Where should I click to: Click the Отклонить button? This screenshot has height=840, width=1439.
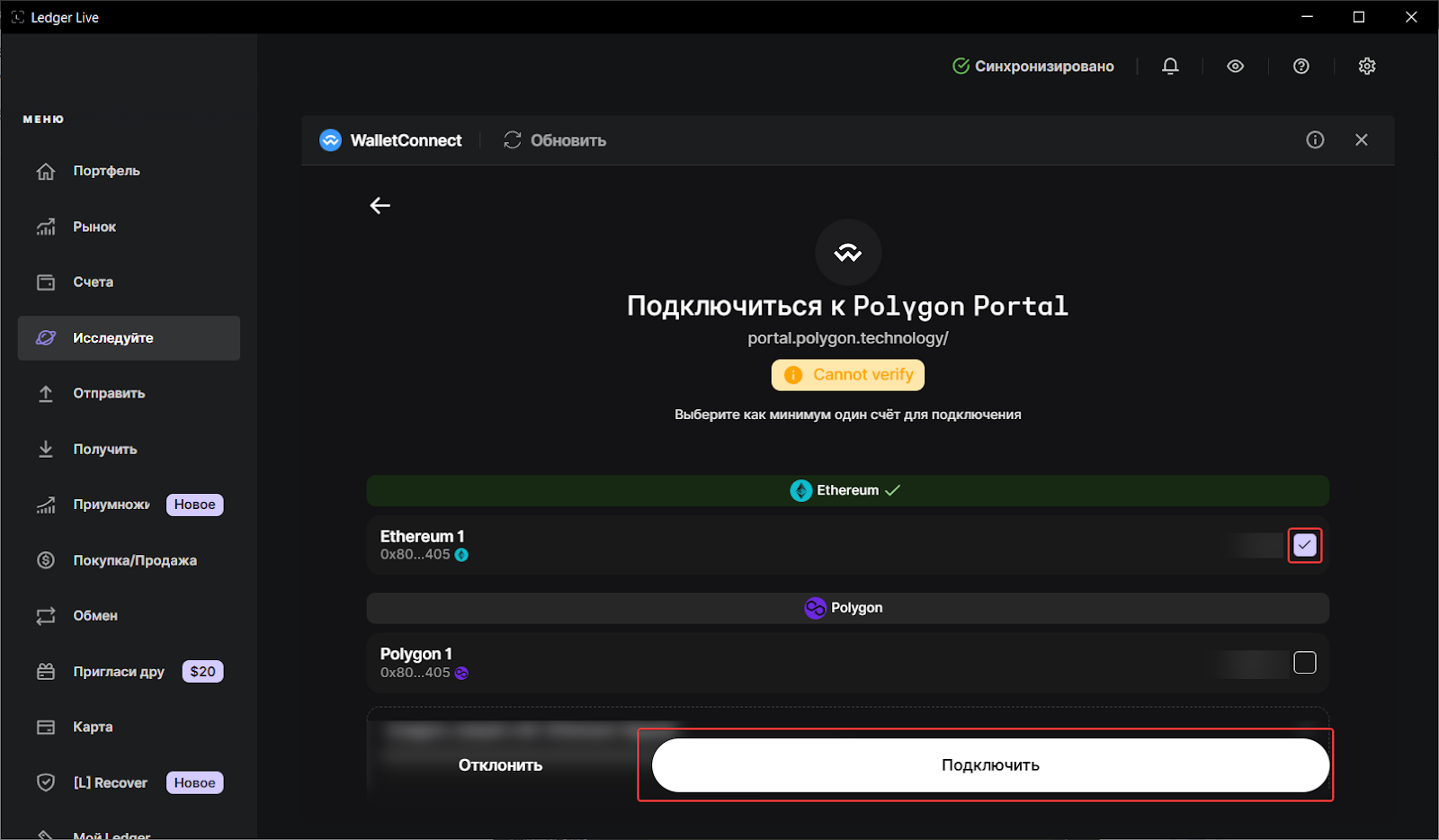(501, 765)
